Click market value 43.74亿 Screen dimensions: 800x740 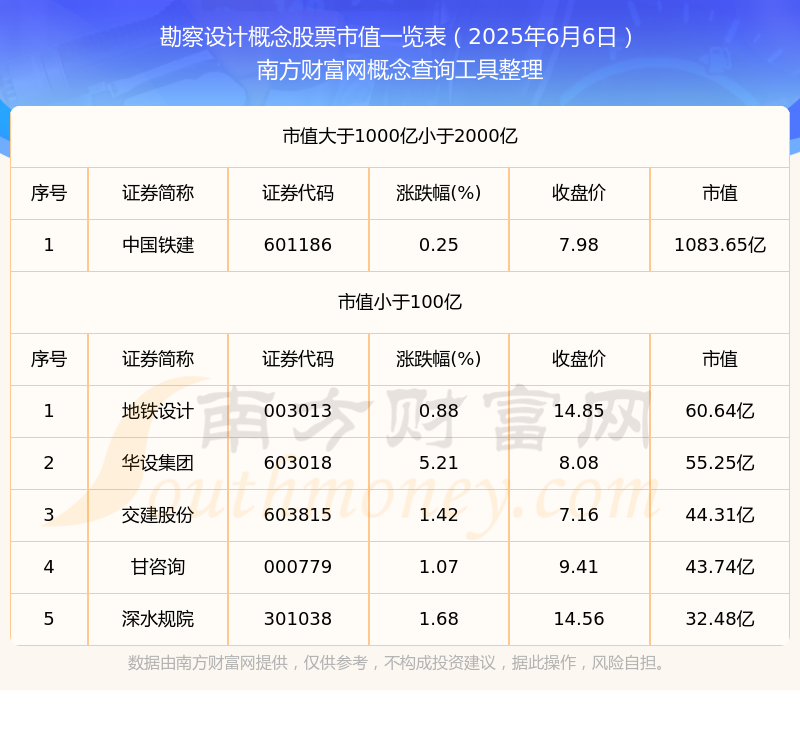720,567
